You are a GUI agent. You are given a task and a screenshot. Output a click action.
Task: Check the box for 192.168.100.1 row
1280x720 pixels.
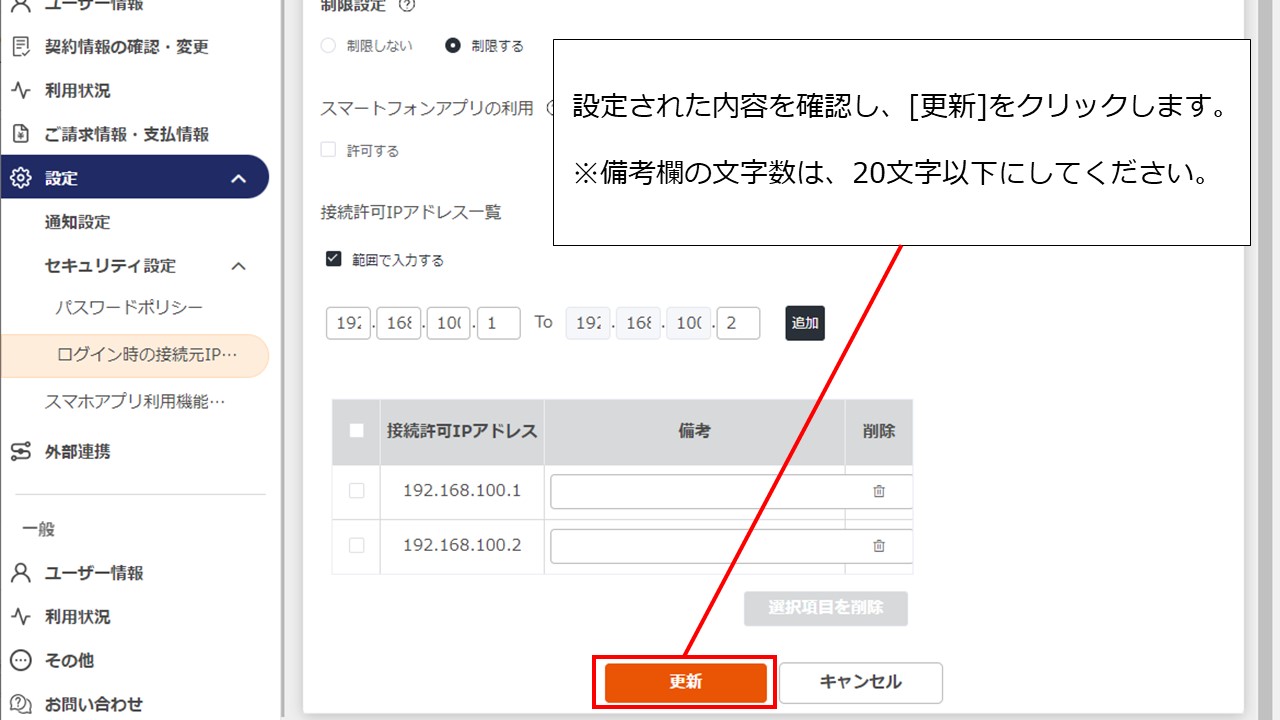357,491
